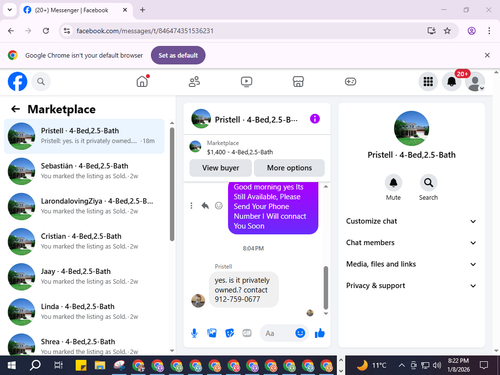Viewport: 500px width, 375px height.
Task: Dismiss the default browser banner
Action: pos(487,55)
